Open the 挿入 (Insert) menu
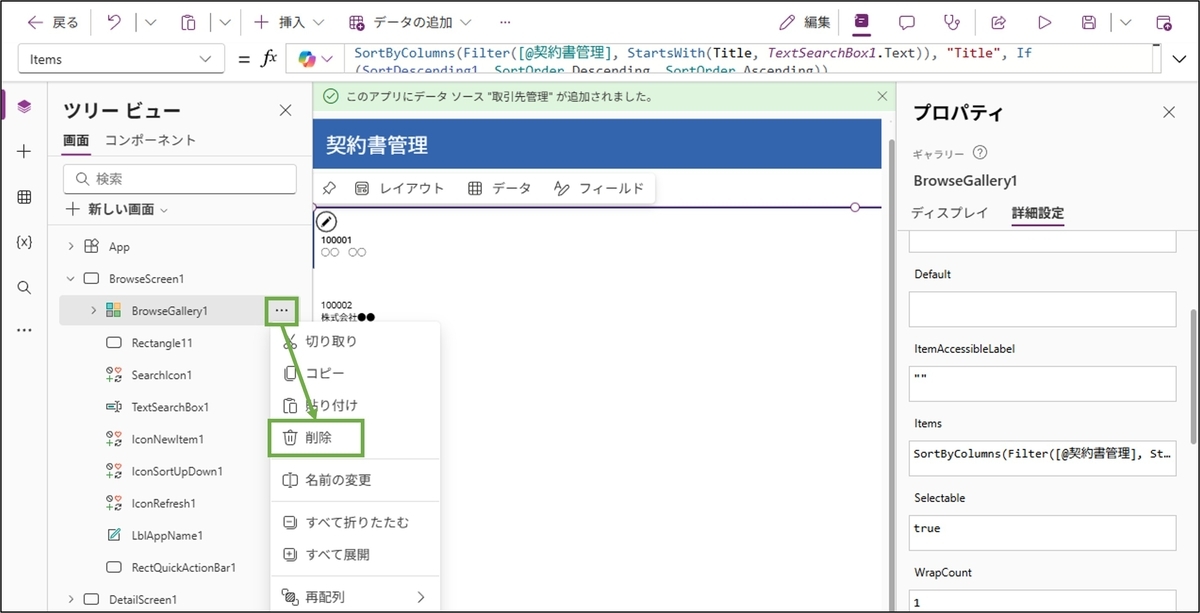 click(288, 22)
